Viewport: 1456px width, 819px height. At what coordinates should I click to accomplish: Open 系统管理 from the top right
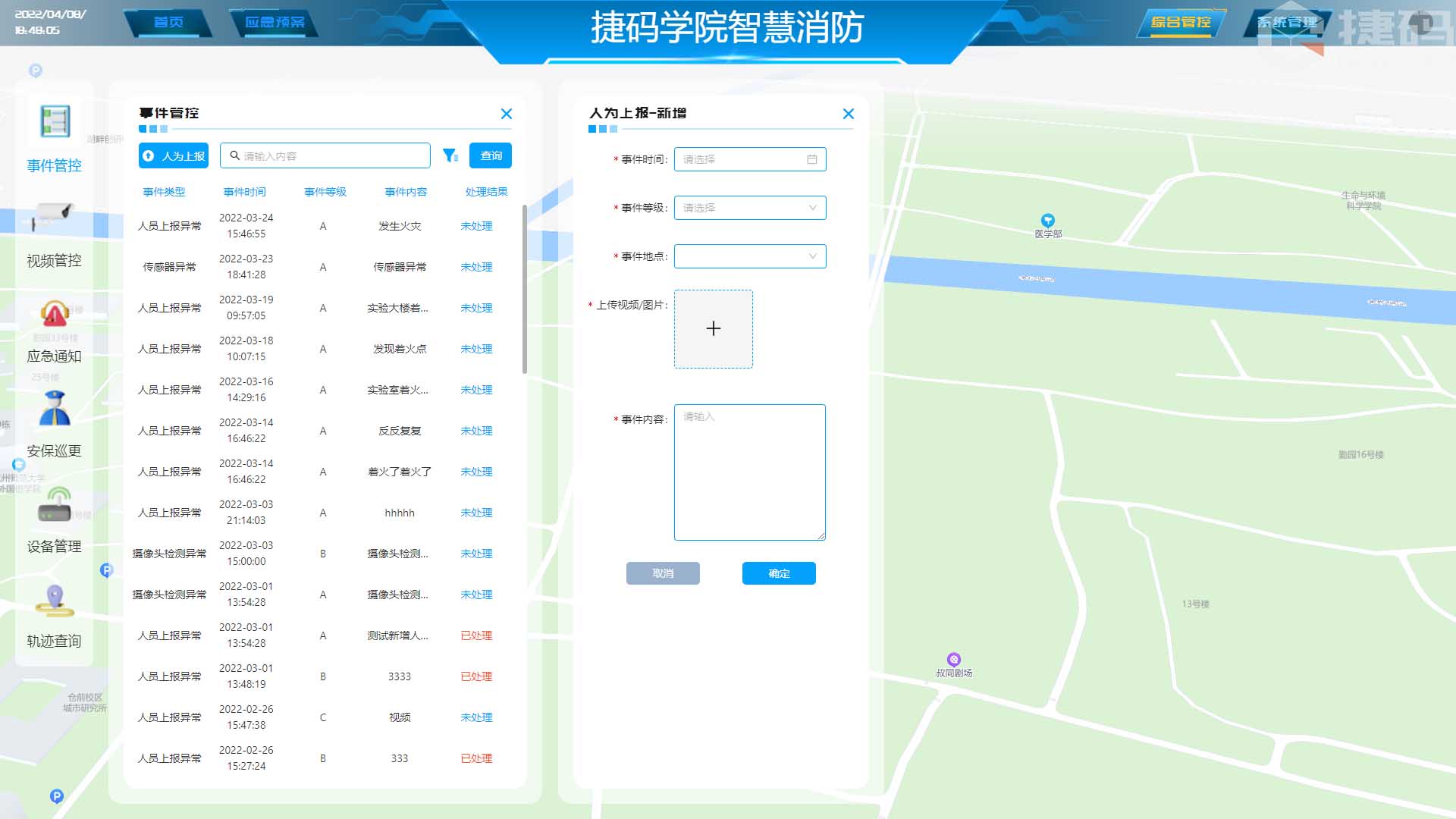pyautogui.click(x=1288, y=23)
